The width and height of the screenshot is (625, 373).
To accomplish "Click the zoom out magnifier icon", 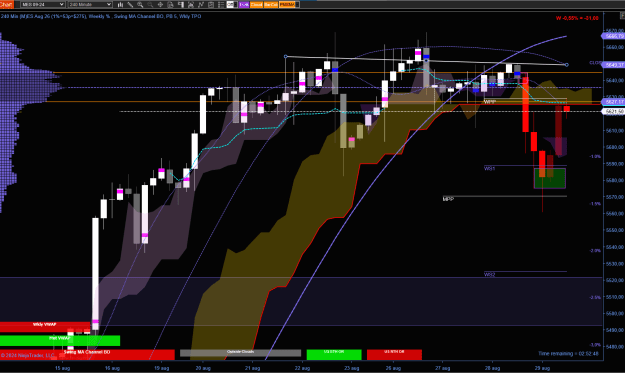I will click(150, 5).
